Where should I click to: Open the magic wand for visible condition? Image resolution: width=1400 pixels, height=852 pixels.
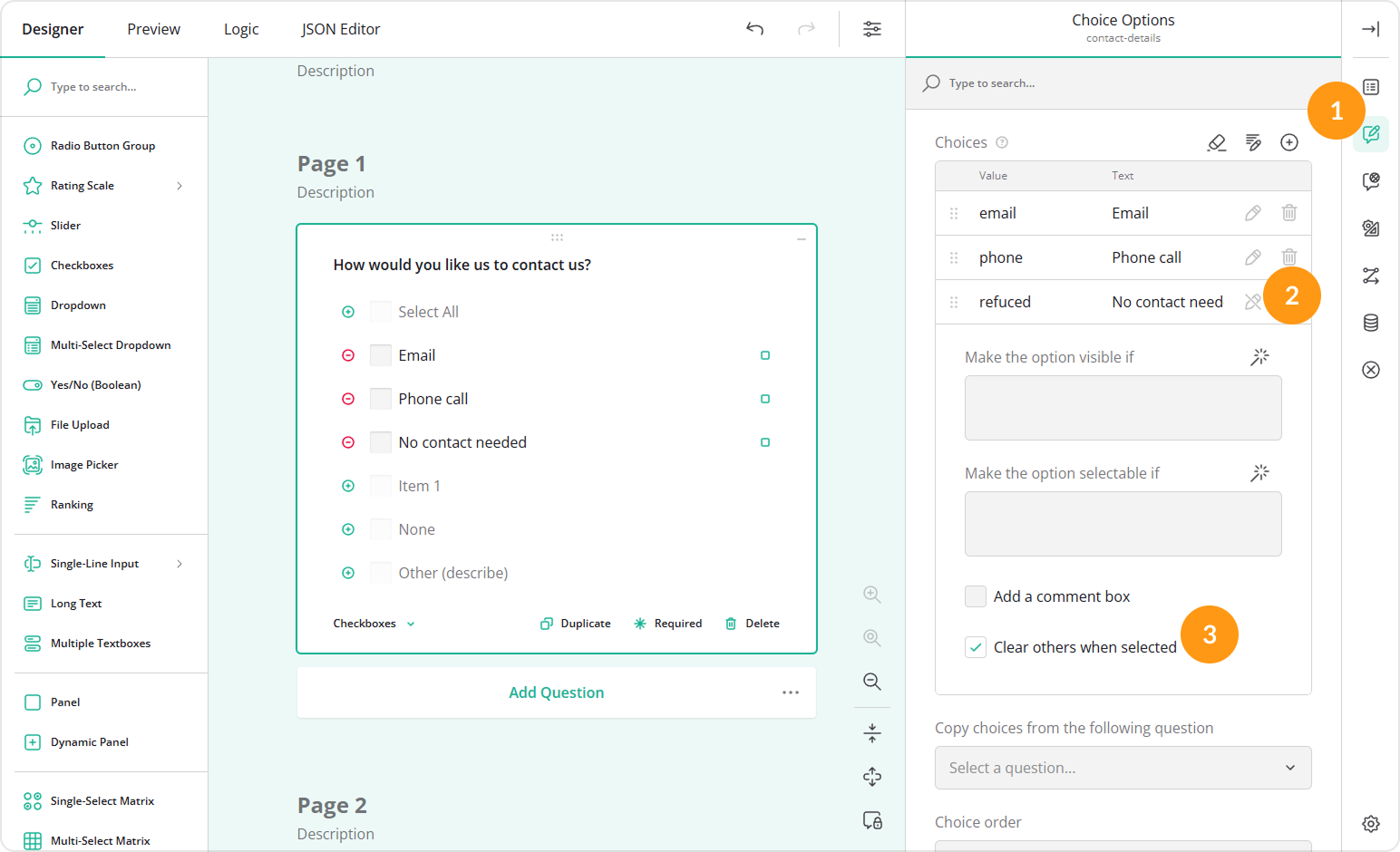coord(1259,357)
